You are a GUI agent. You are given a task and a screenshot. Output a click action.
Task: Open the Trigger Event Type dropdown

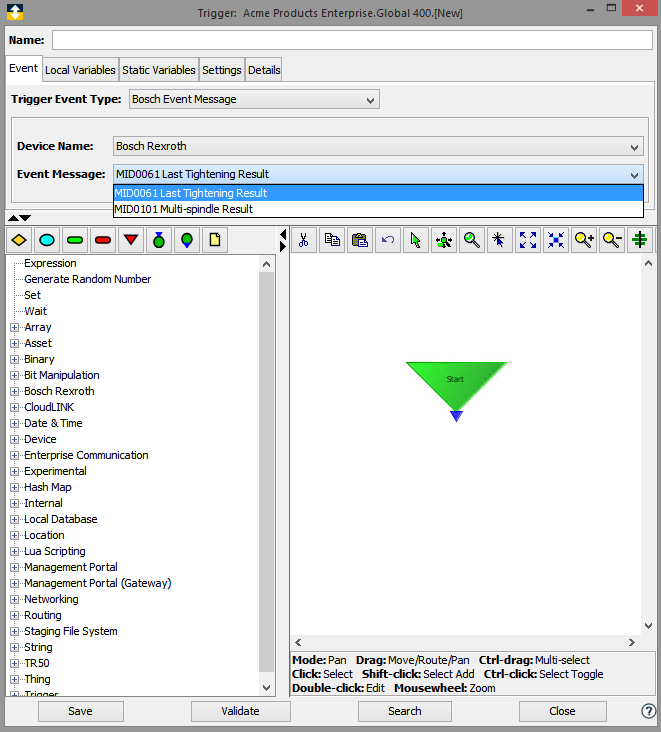pos(254,99)
